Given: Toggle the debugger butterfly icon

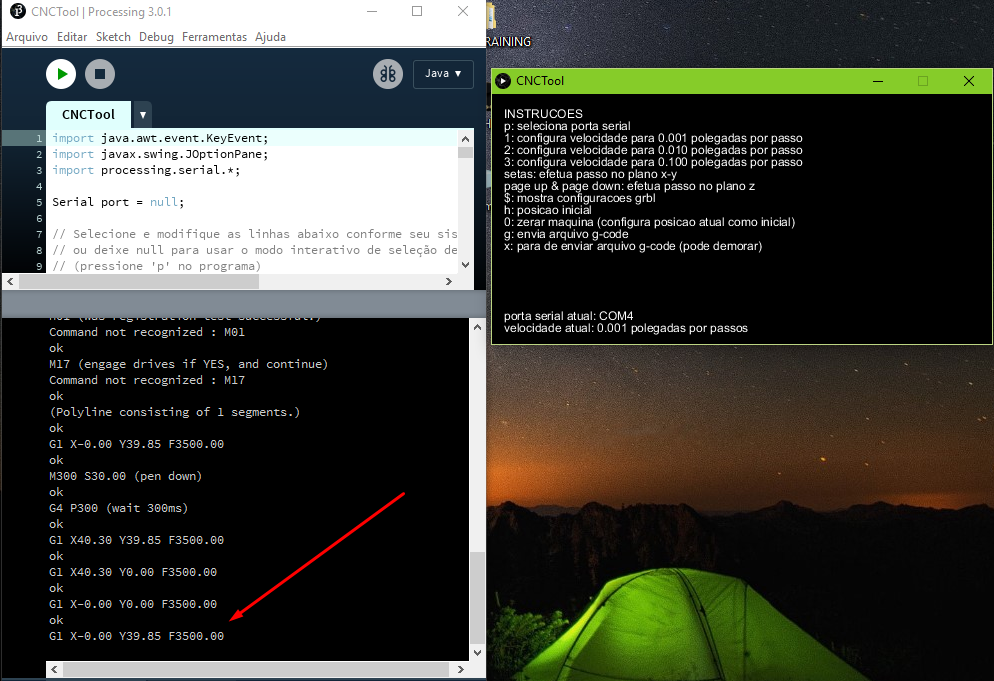Looking at the screenshot, I should point(388,74).
